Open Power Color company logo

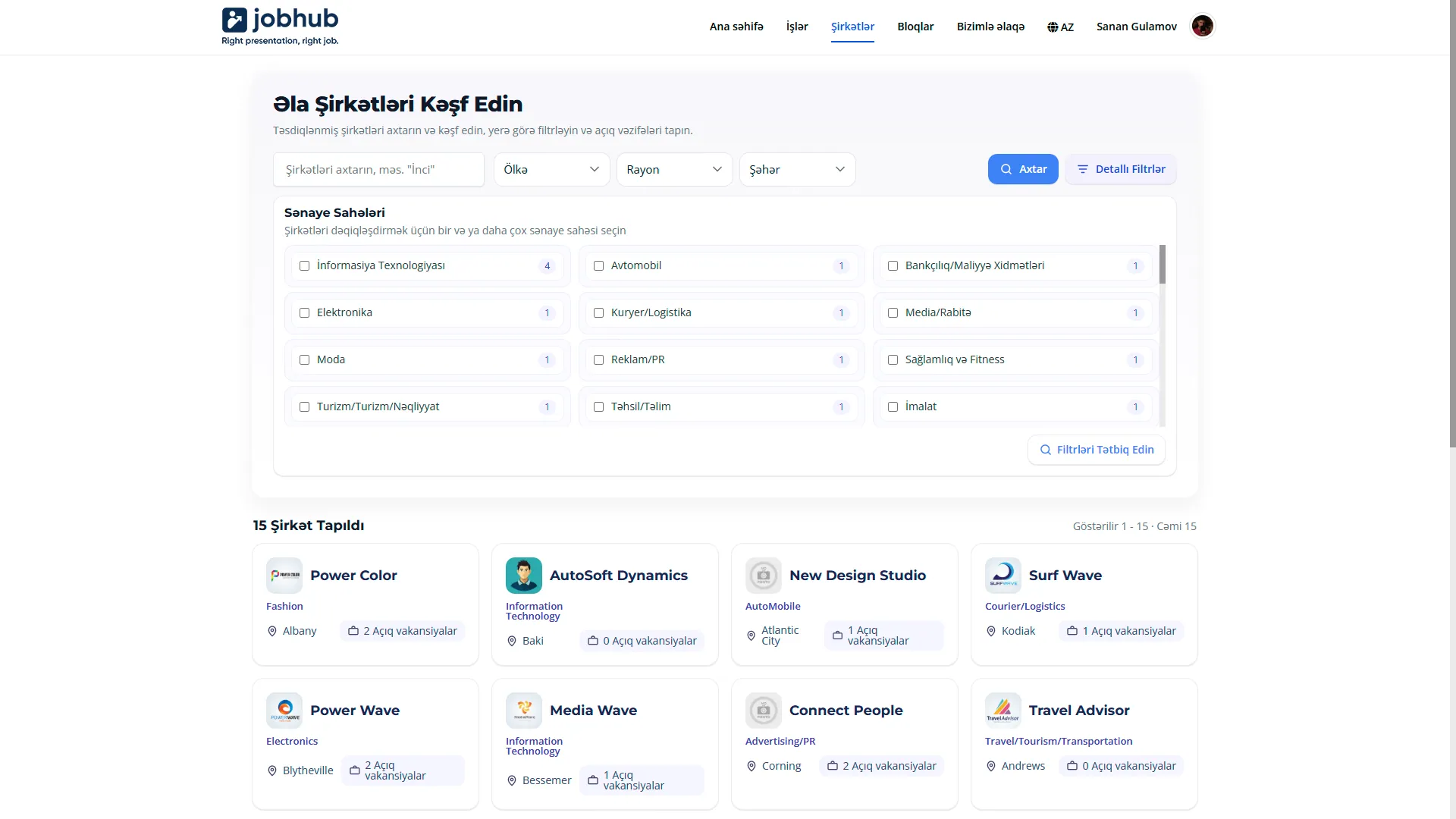[x=284, y=576]
